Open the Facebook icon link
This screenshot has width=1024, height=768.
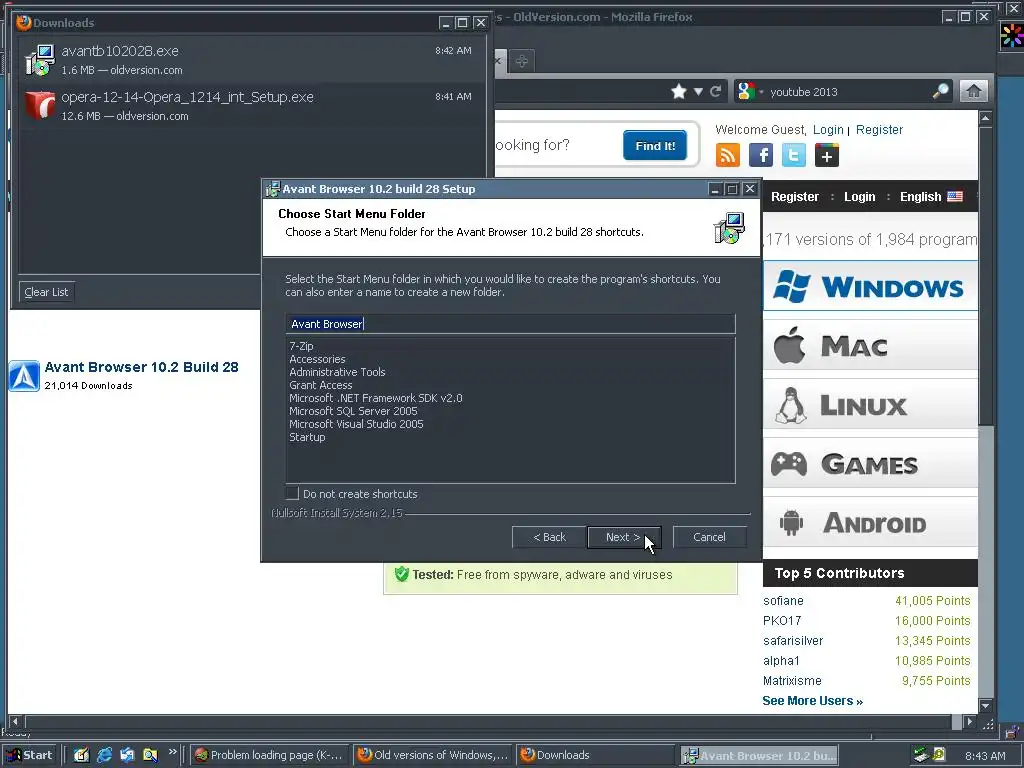coord(761,155)
